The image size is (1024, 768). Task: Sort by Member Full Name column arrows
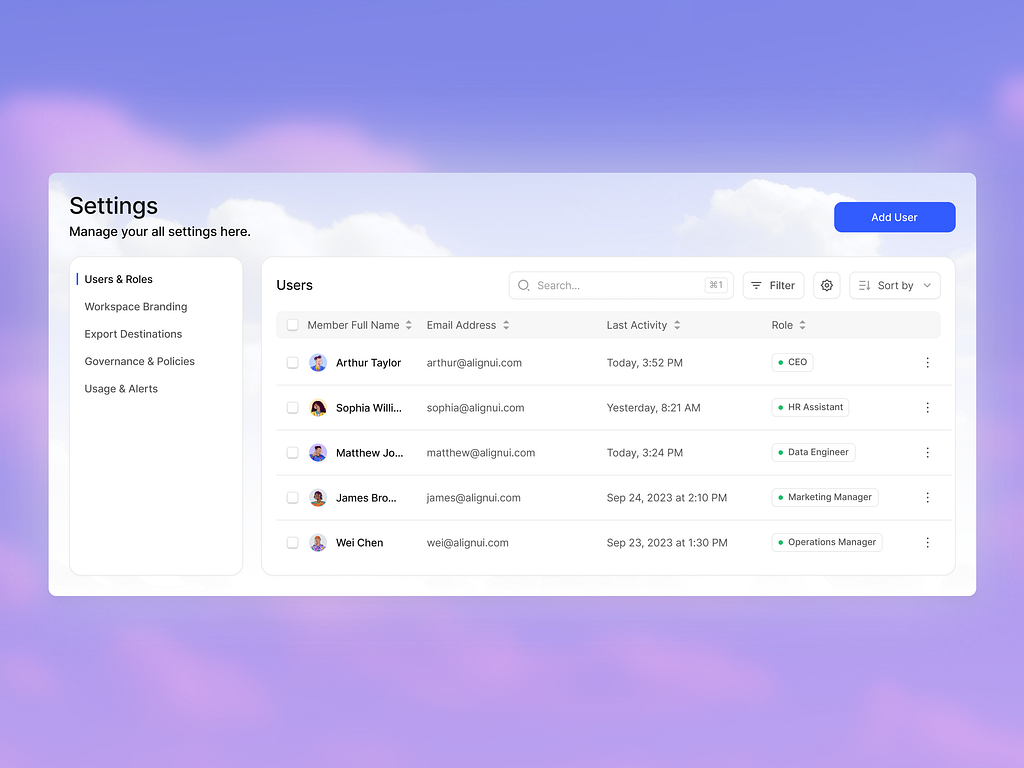pyautogui.click(x=409, y=325)
